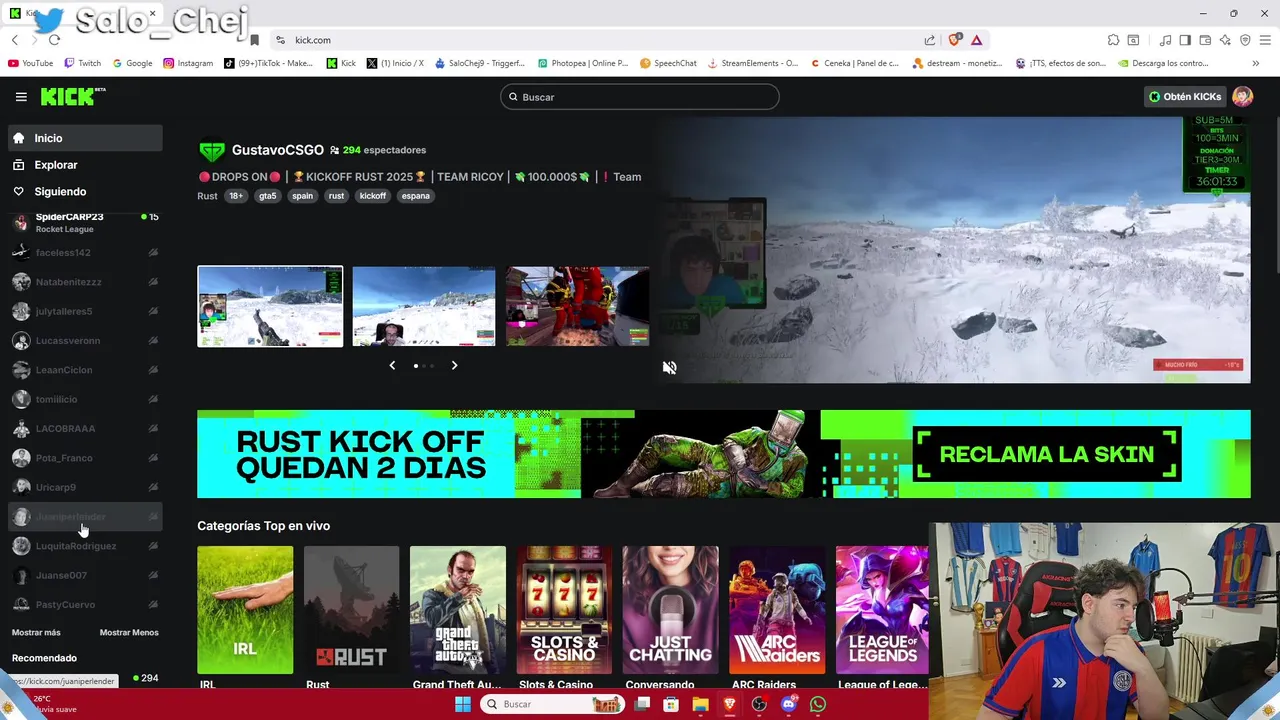Click RECLAMA LA SKIN banner button

pos(1047,454)
